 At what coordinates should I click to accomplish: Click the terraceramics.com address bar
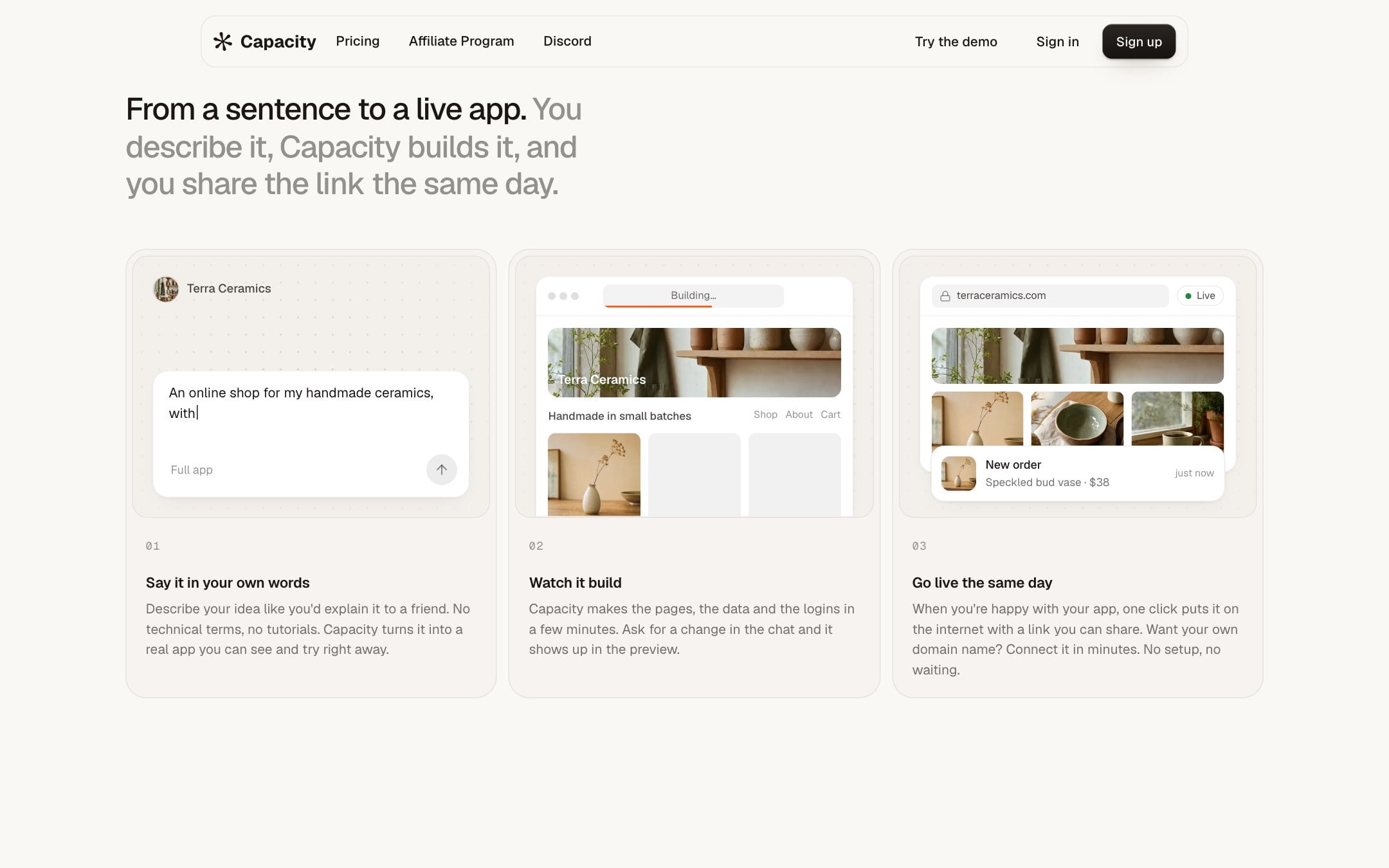[1049, 296]
